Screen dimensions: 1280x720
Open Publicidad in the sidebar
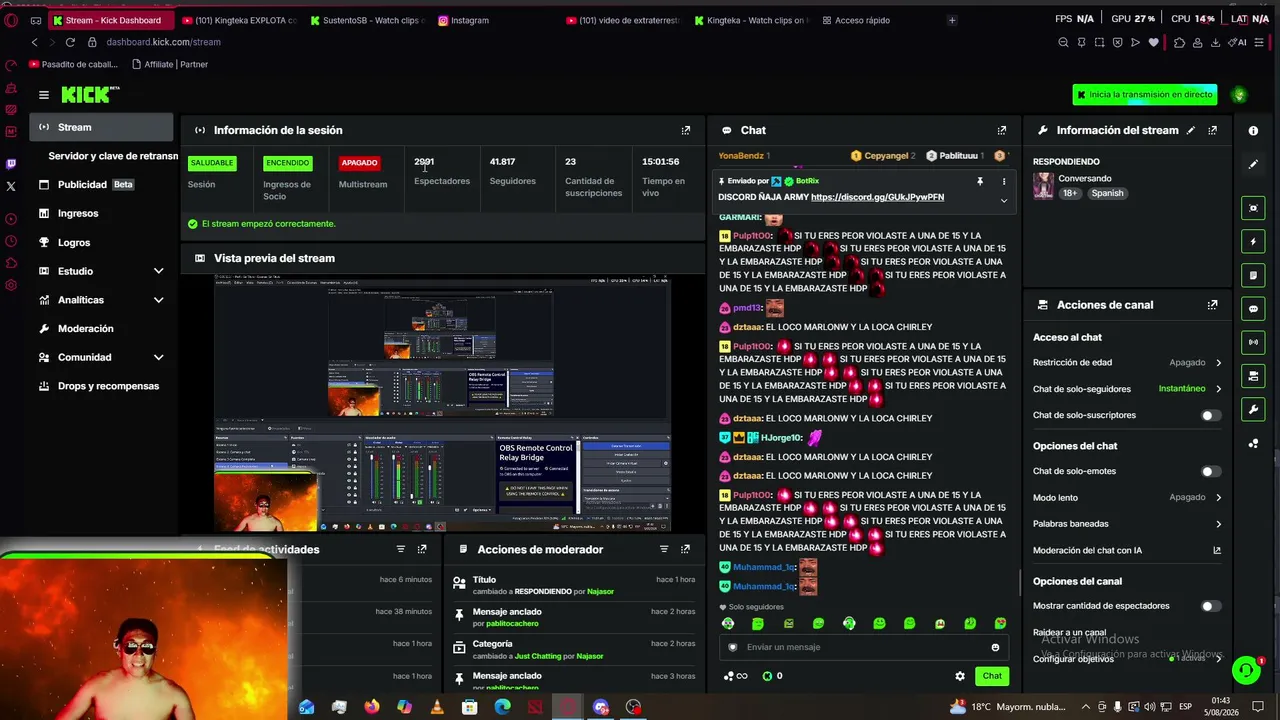point(100,184)
